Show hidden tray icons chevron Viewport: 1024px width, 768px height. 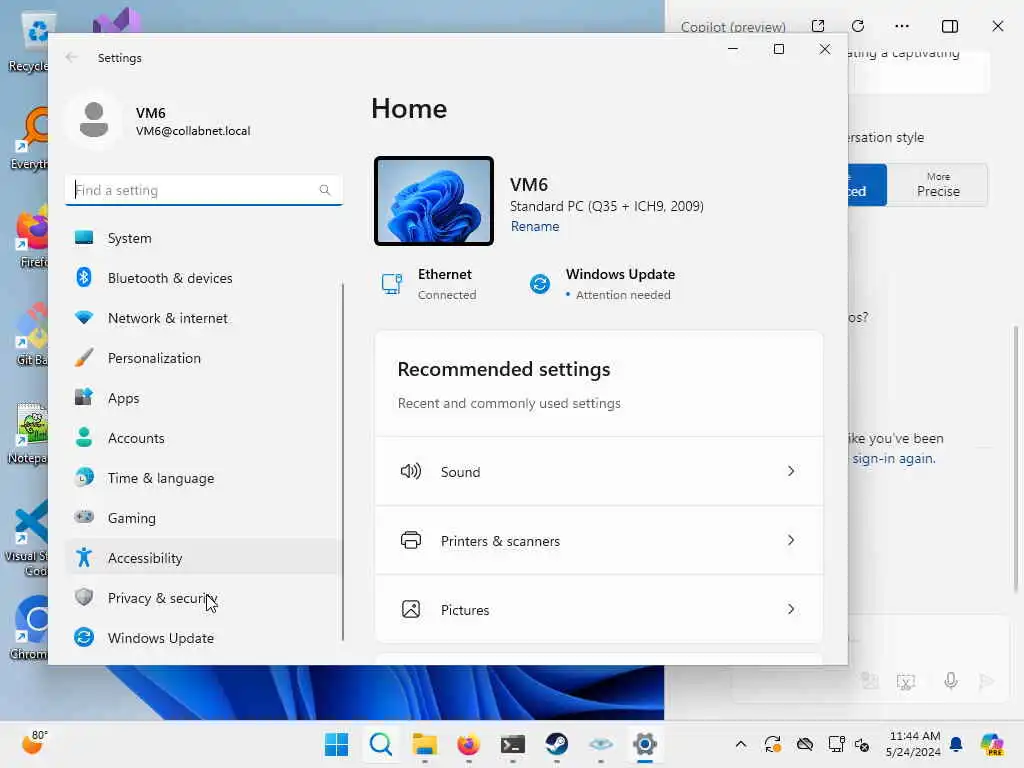[741, 744]
